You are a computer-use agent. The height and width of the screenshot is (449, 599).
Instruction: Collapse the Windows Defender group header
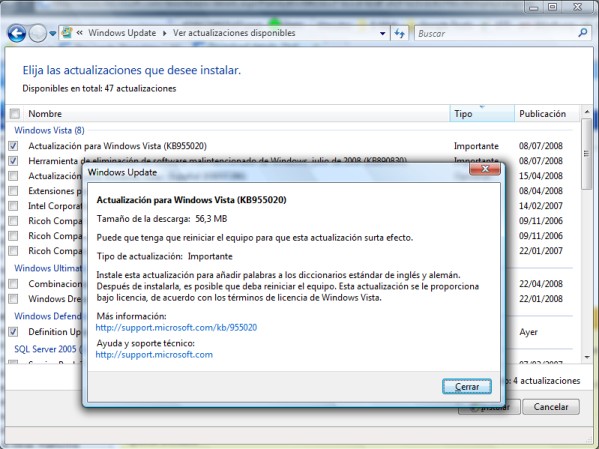48,316
